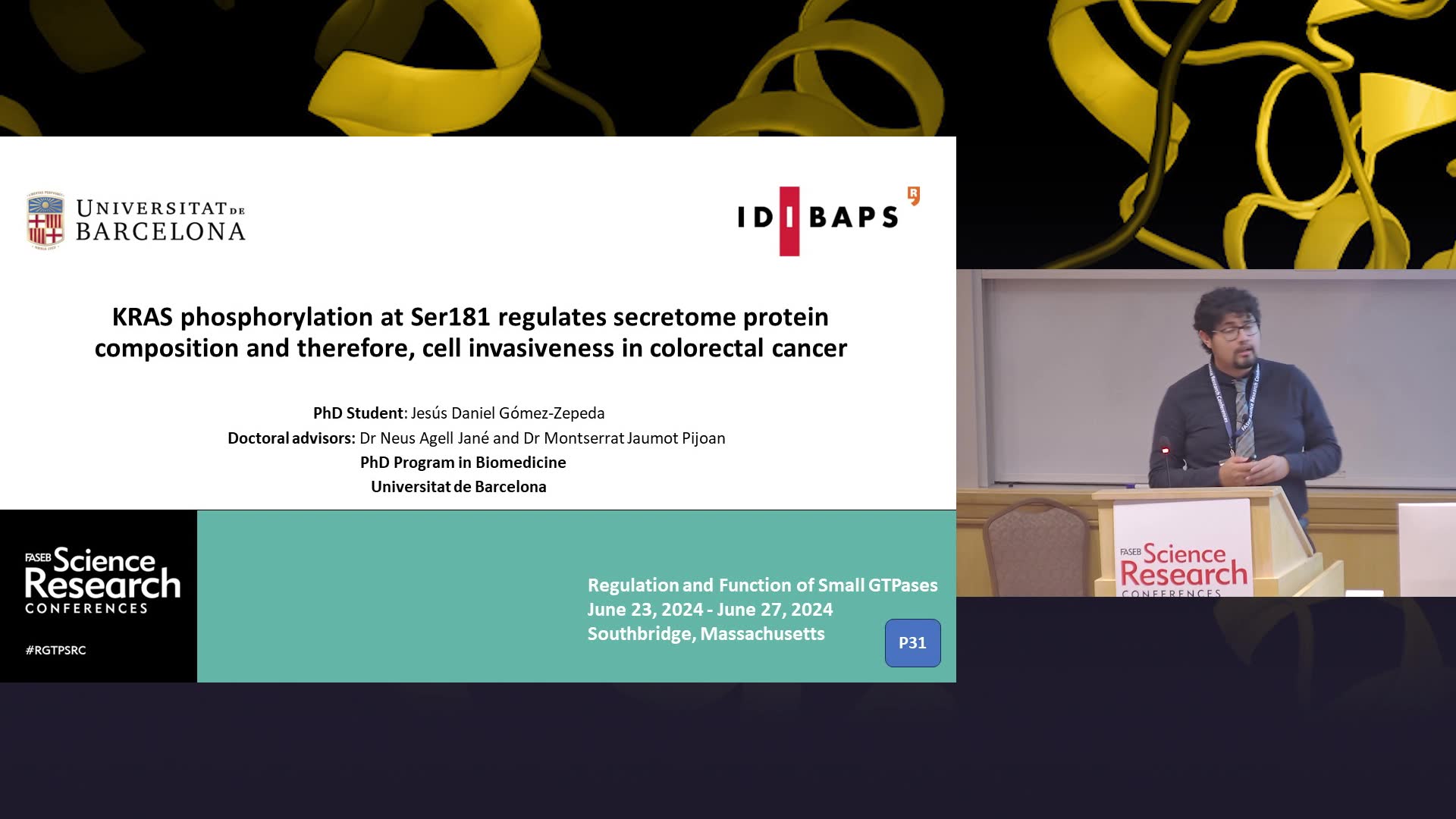The image size is (1456, 819).
Task: Click 'Universitat de Barcelona' text under program name
Action: [459, 487]
